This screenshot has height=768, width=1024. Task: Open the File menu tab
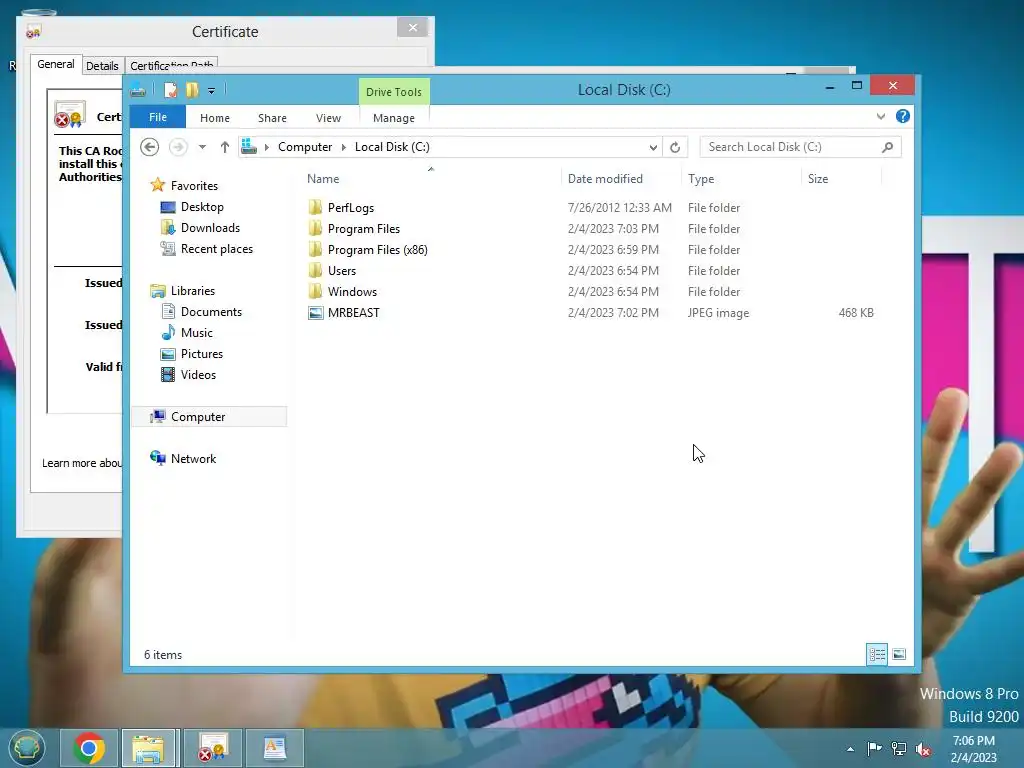coord(158,117)
